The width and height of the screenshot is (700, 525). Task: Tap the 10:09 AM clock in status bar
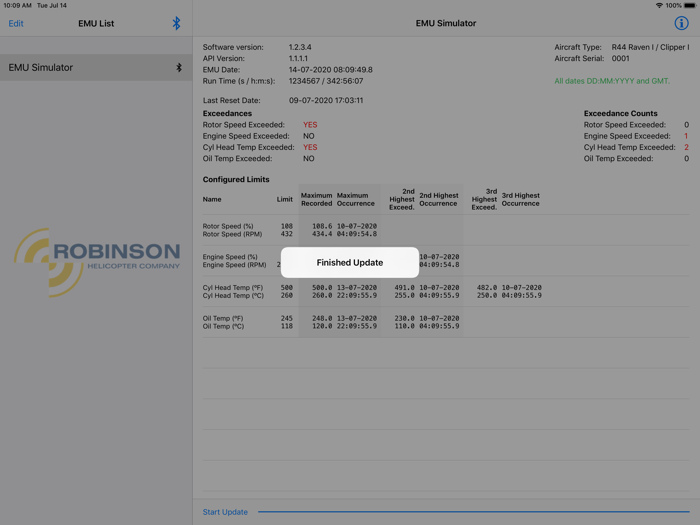click(17, 5)
